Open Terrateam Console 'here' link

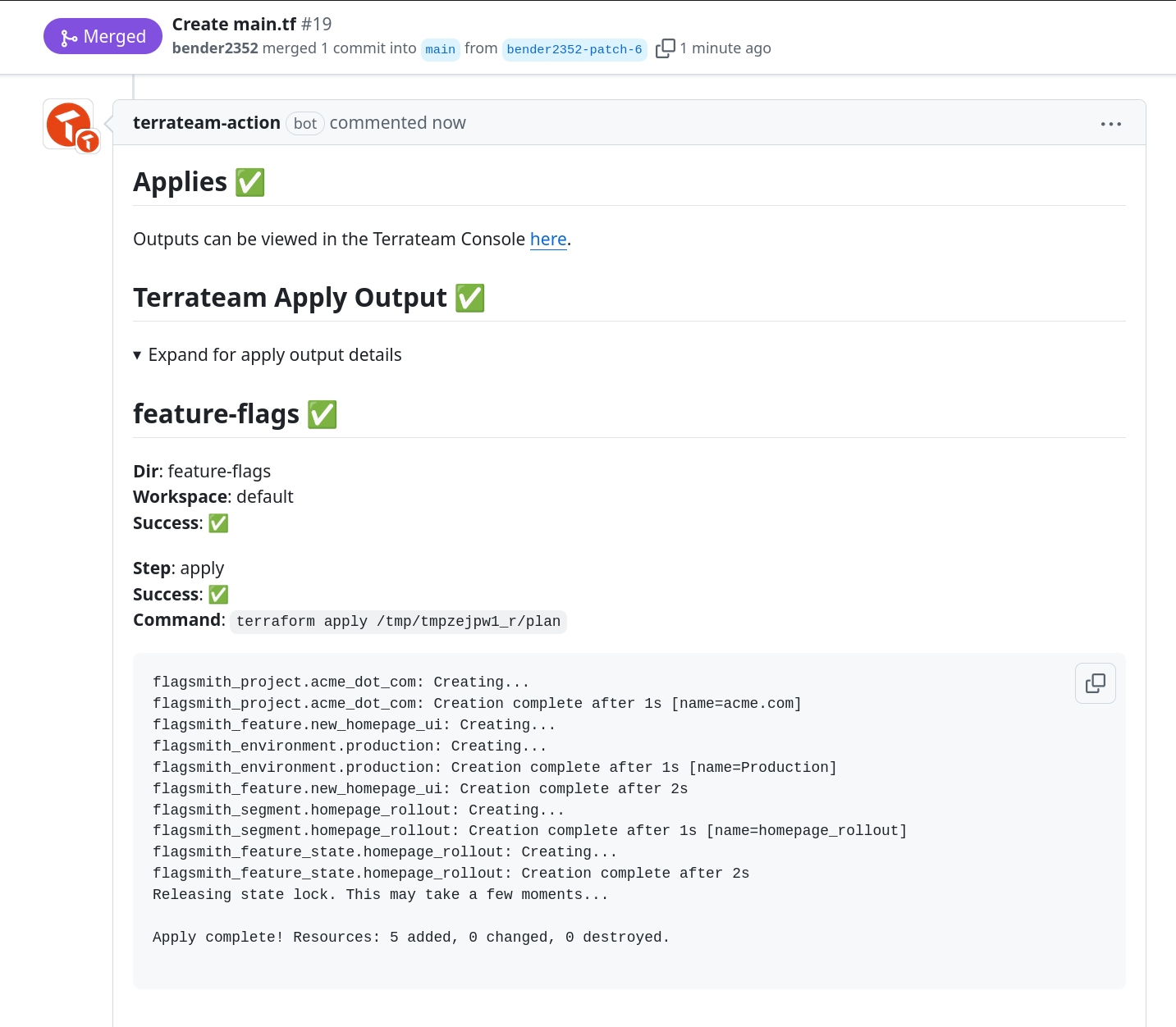click(548, 239)
